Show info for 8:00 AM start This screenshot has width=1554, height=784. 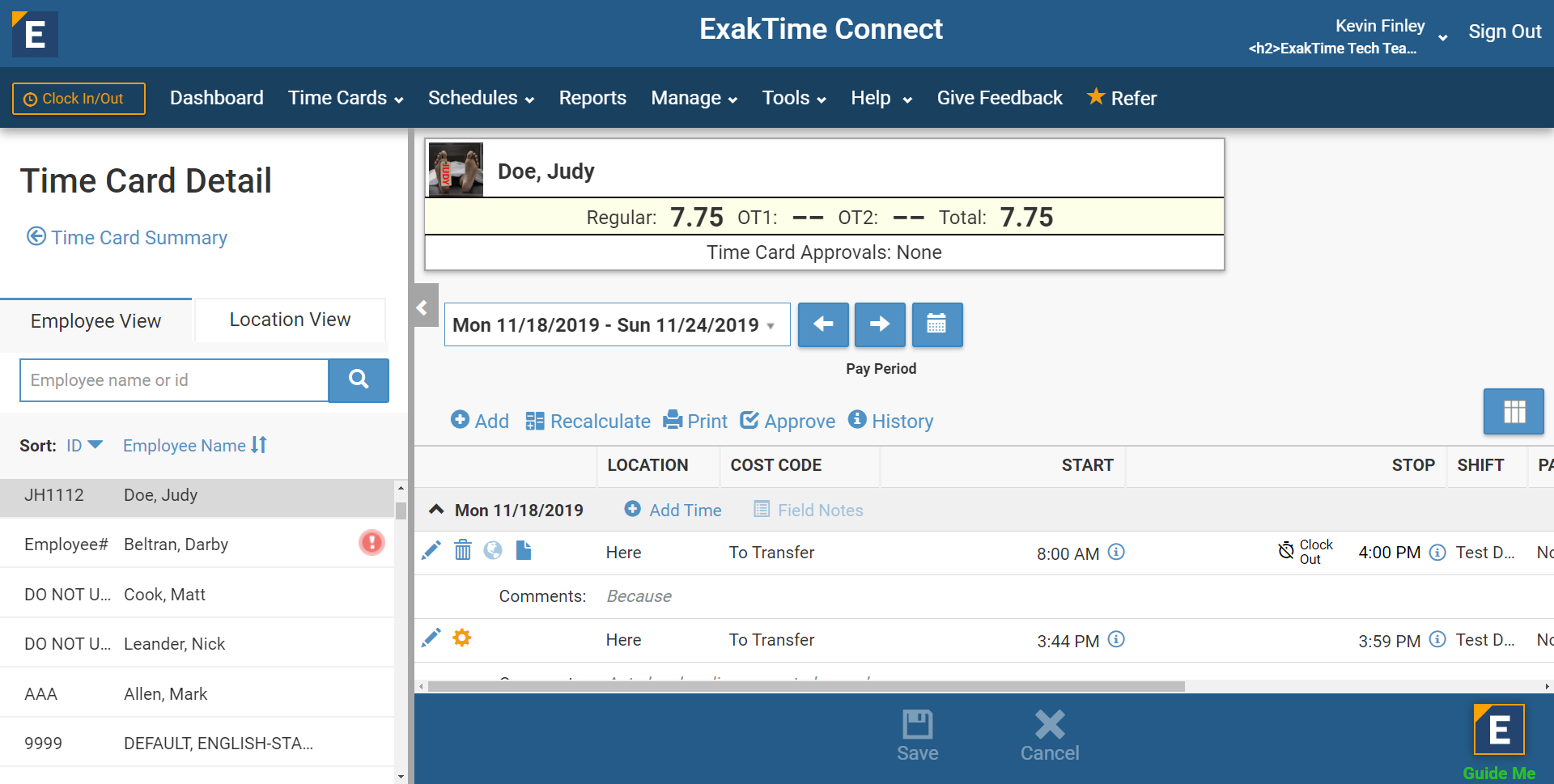(x=1116, y=552)
